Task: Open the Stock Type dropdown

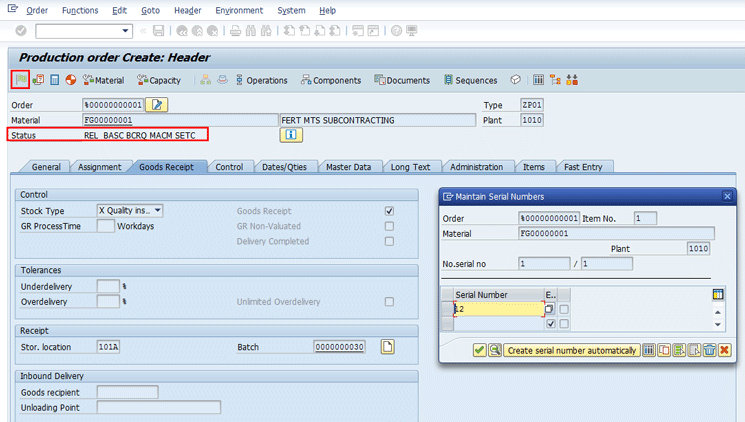Action: (157, 211)
